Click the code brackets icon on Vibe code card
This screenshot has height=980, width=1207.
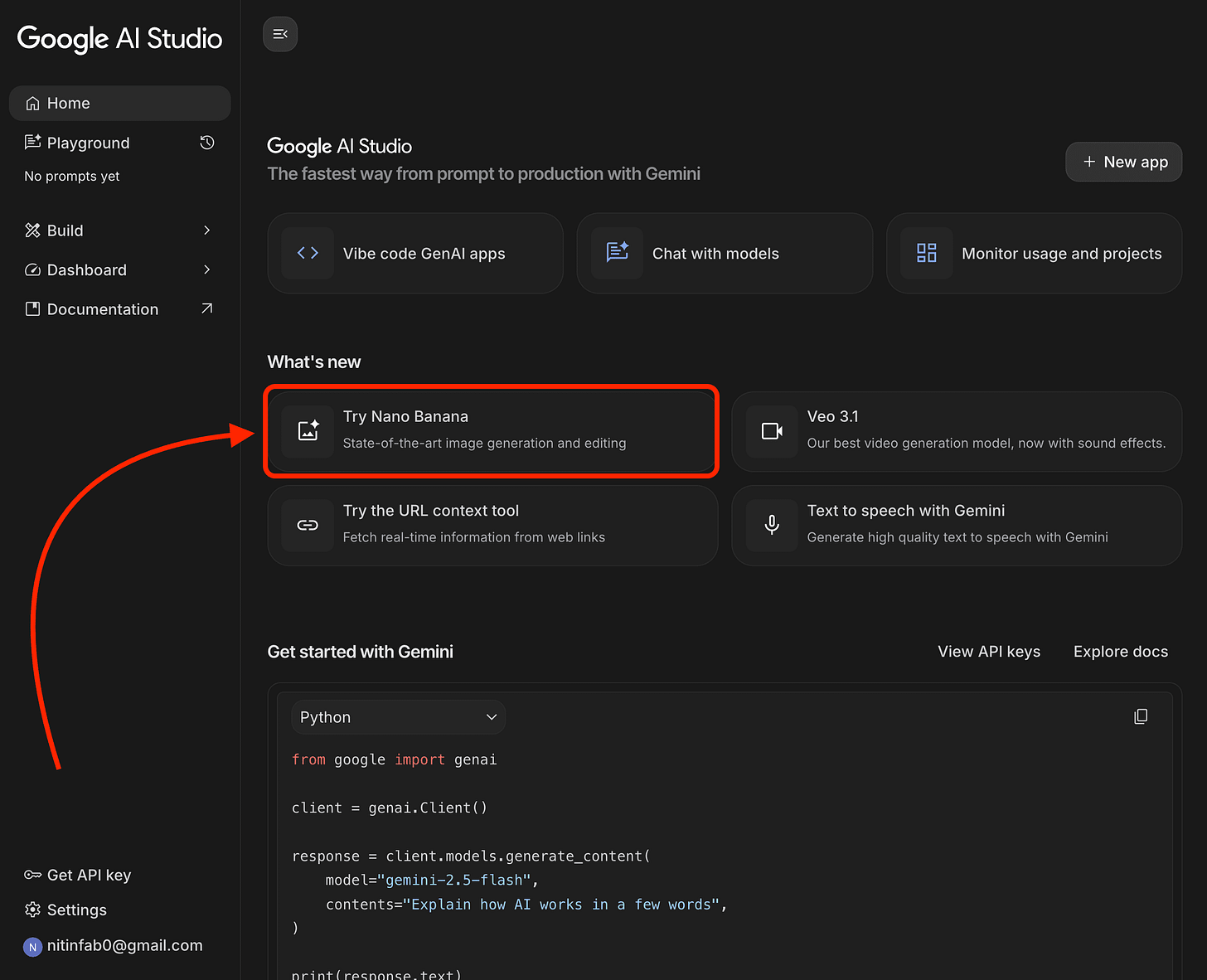(308, 253)
